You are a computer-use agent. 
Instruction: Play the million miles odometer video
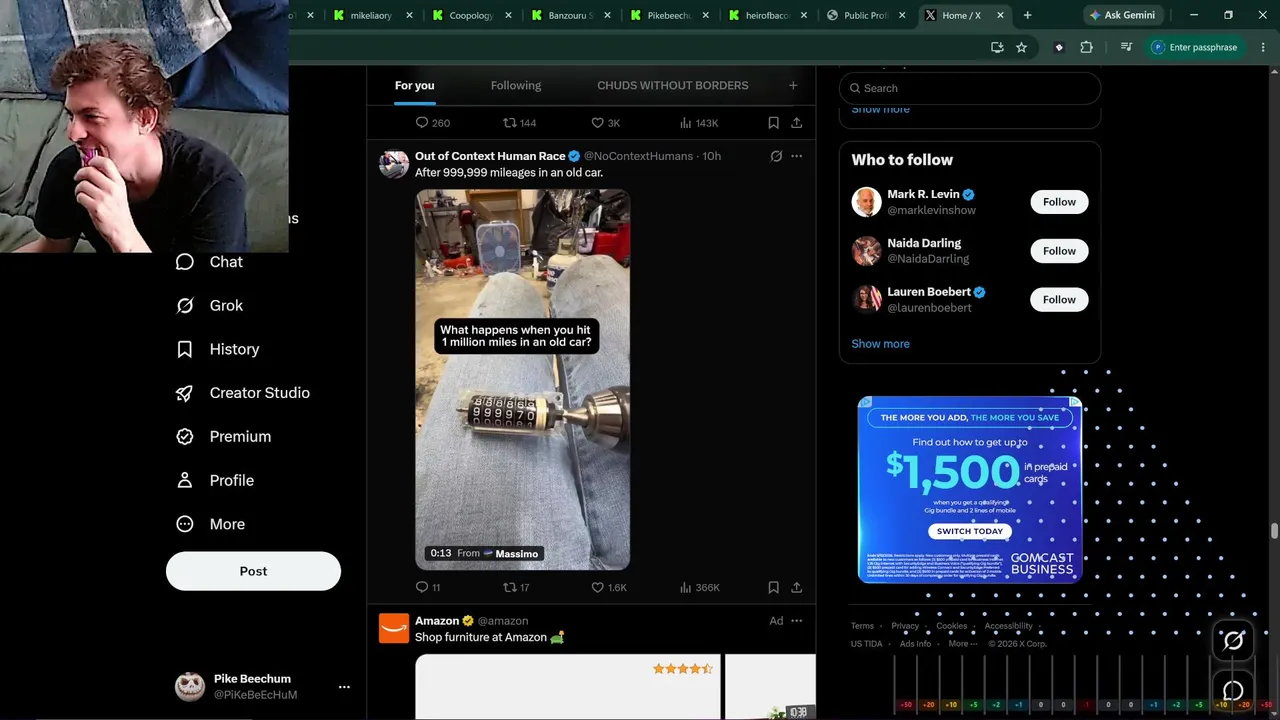pos(522,380)
